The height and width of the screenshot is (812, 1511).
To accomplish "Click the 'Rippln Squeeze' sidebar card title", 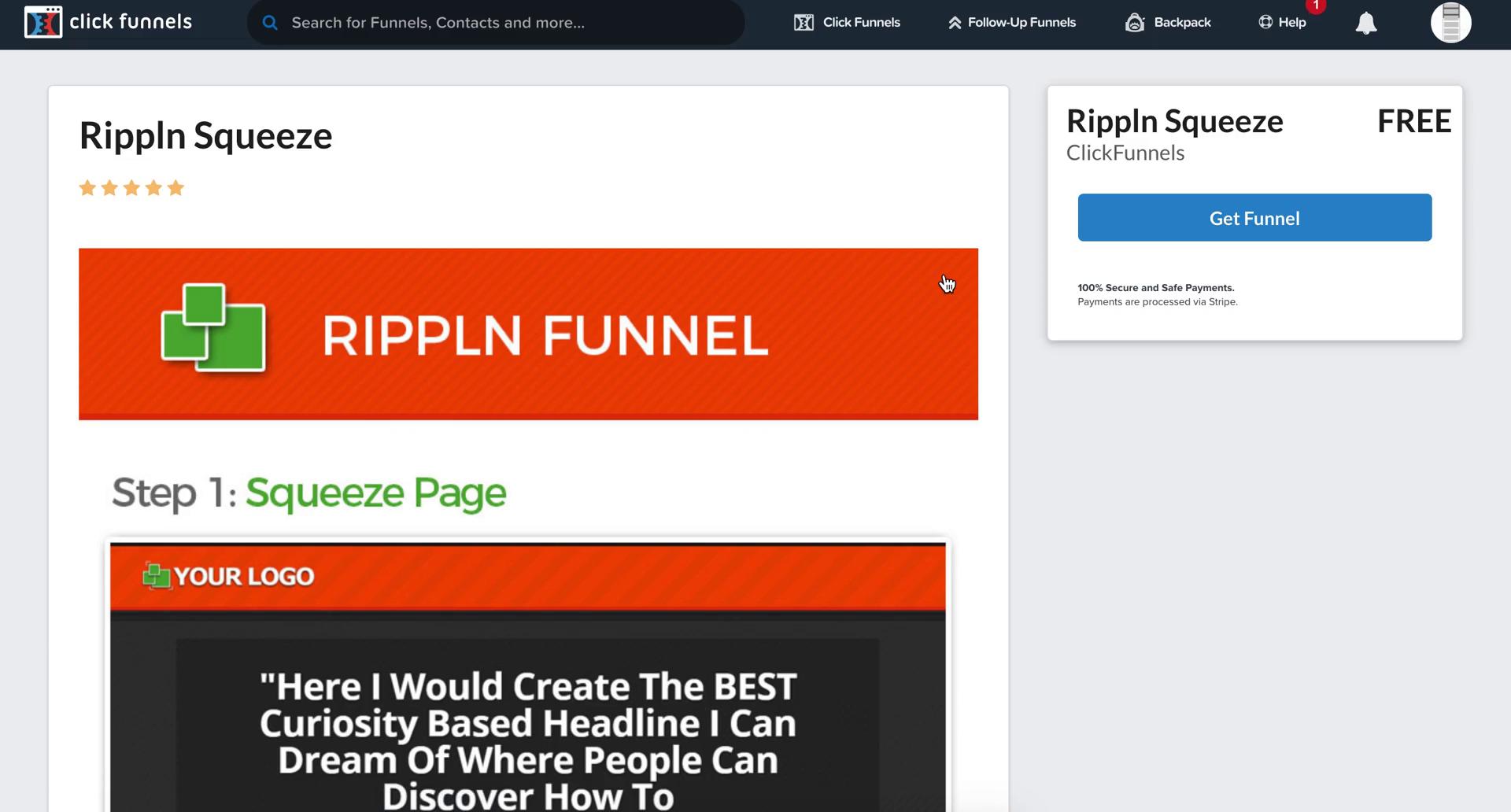I will point(1175,121).
